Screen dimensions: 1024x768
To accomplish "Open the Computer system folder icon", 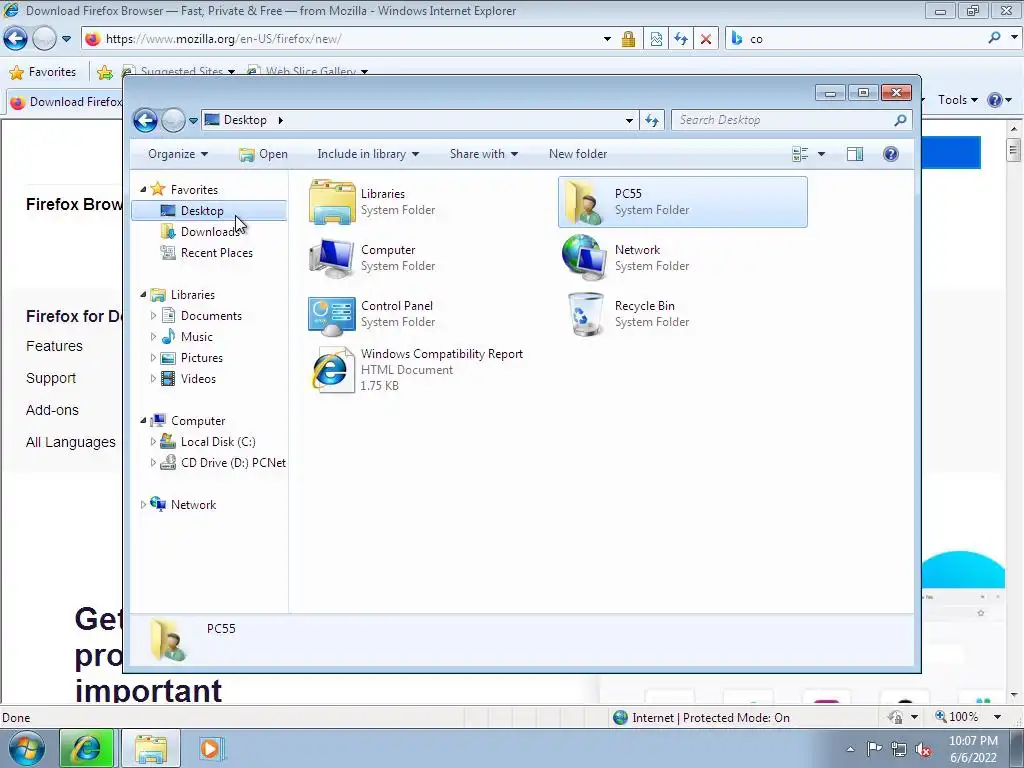I will coord(332,259).
